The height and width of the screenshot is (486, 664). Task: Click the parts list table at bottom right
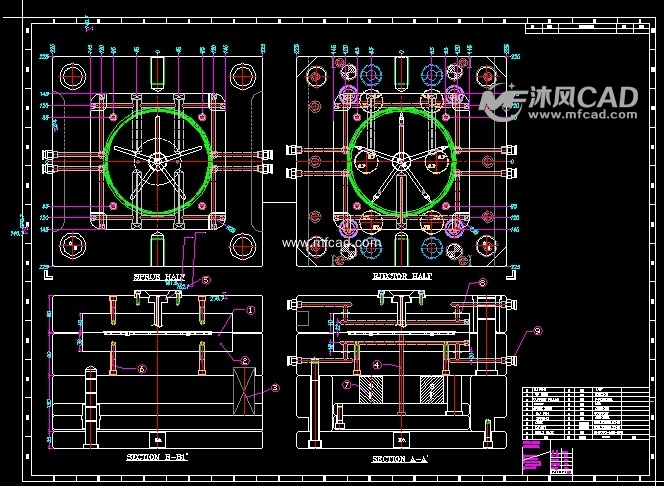pos(585,413)
